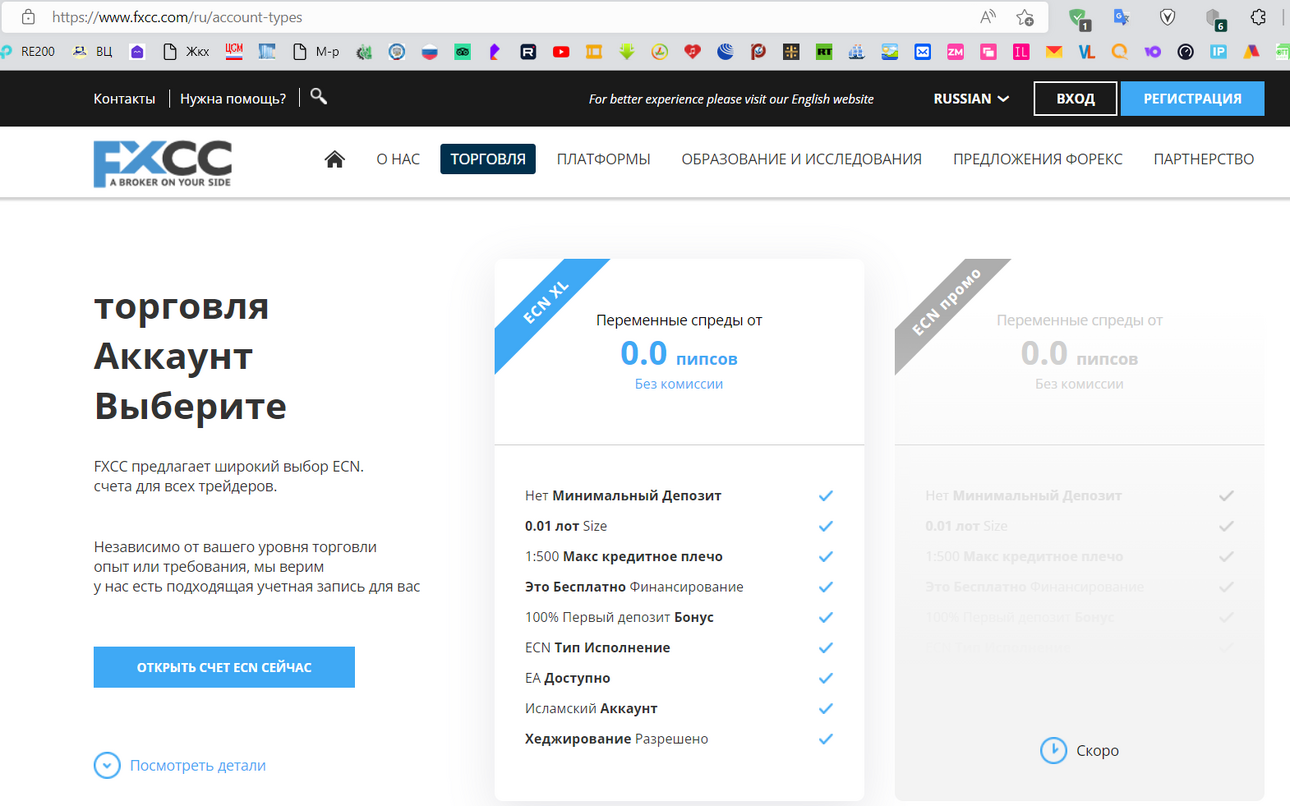The width and height of the screenshot is (1290, 806).
Task: Open the green shield extension with badge 1
Action: (x=1078, y=18)
